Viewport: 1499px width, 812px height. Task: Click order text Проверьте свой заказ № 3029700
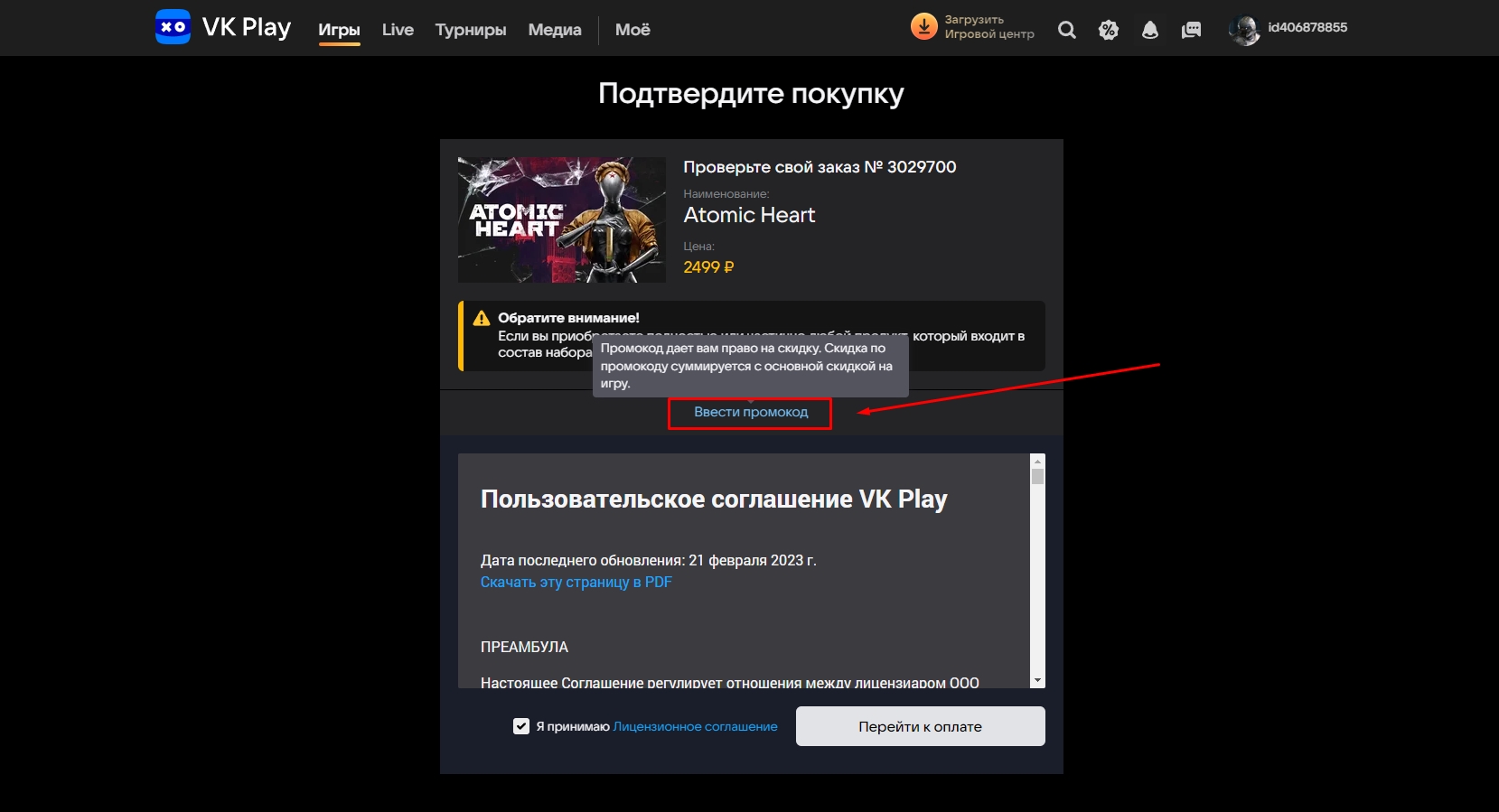tap(820, 167)
